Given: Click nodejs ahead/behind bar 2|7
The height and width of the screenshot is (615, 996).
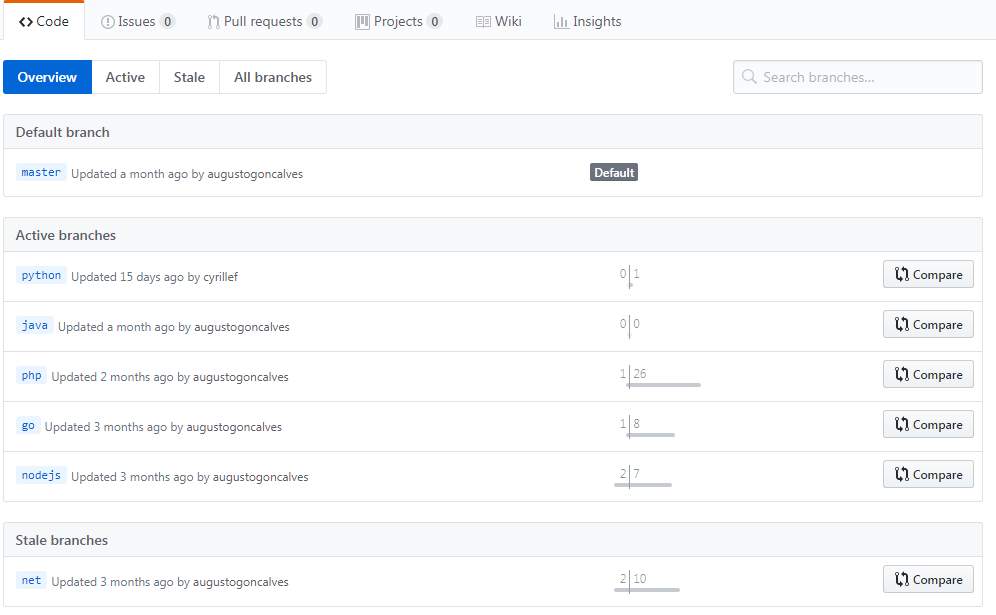Looking at the screenshot, I should click(x=642, y=476).
